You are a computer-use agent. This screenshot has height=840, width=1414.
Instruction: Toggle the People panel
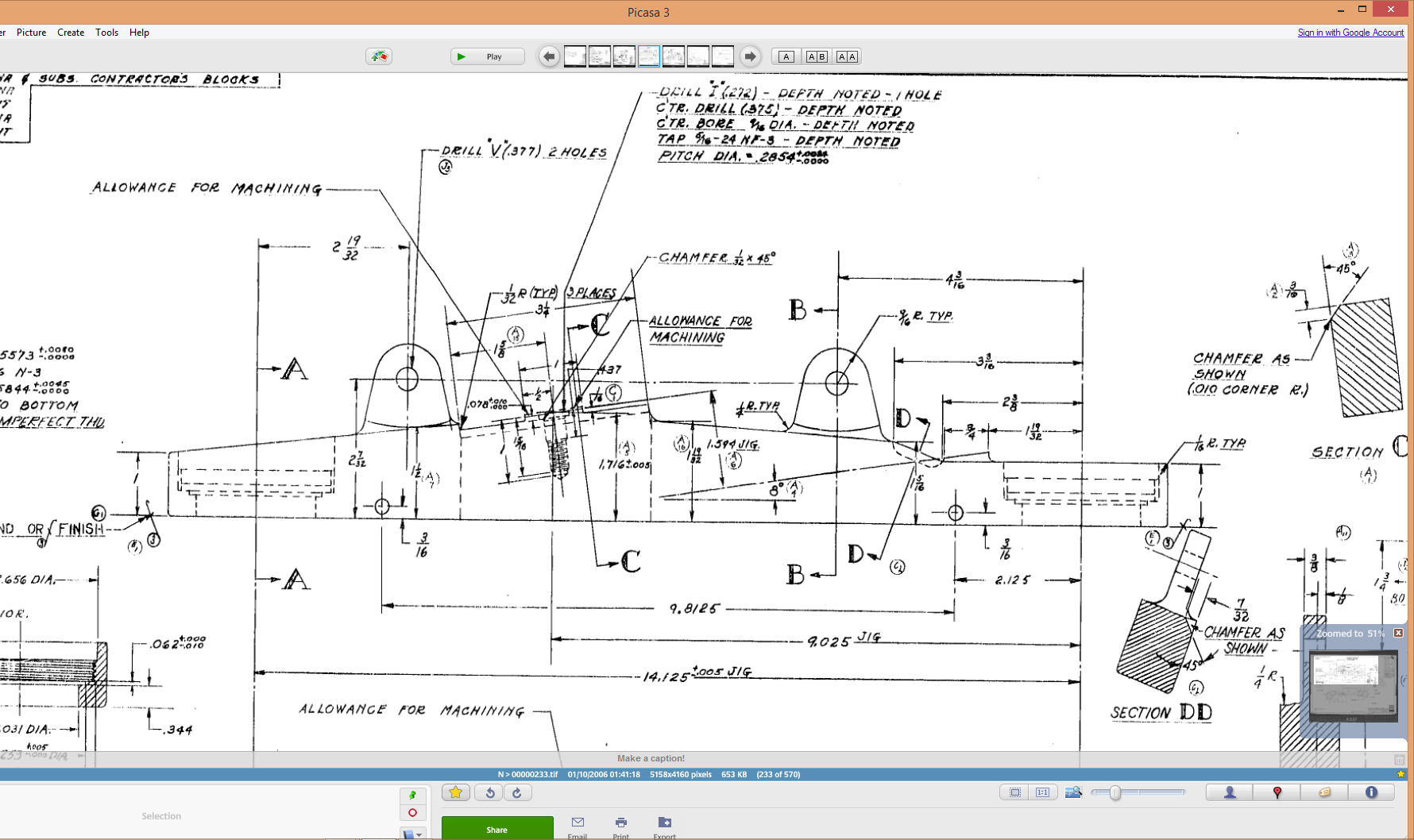click(x=1230, y=792)
